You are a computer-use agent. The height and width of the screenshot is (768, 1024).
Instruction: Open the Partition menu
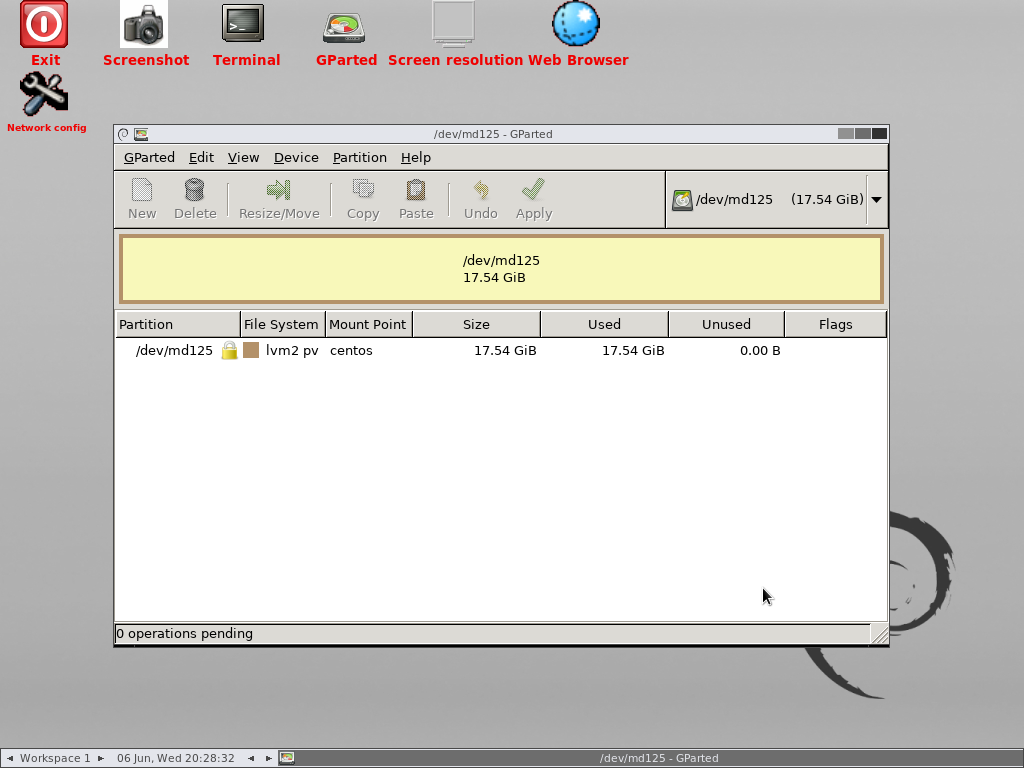tap(360, 157)
